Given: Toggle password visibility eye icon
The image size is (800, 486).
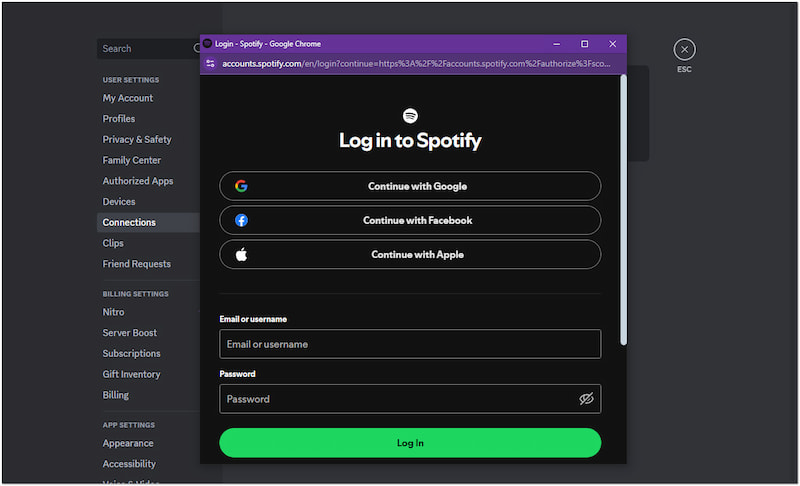Looking at the screenshot, I should point(586,398).
